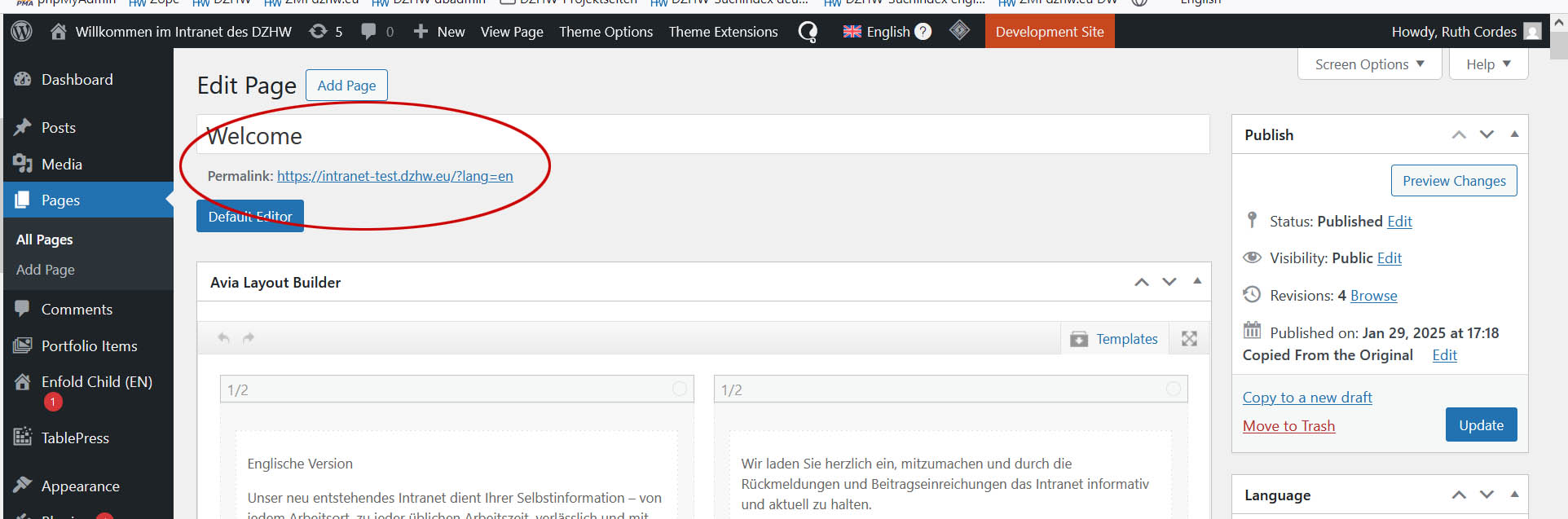This screenshot has height=519, width=1568.
Task: Click circle on second 1/2 column
Action: [1173, 389]
